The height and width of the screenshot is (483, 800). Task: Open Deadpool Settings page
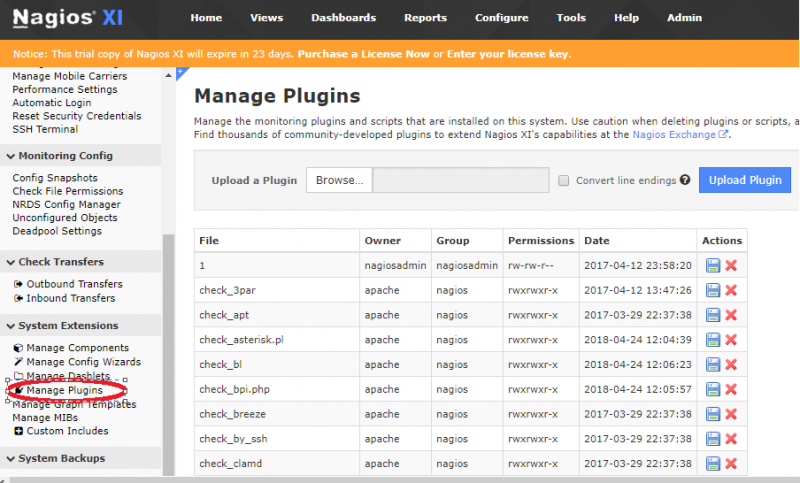(57, 231)
